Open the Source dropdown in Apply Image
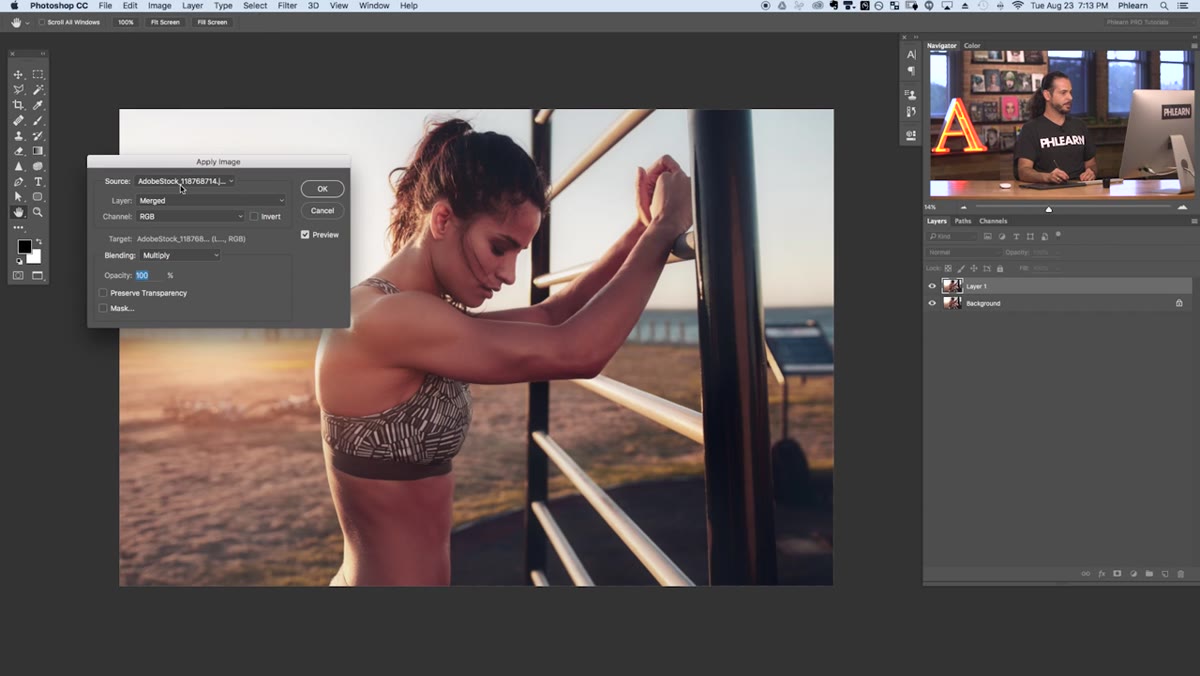The width and height of the screenshot is (1200, 676). (185, 181)
